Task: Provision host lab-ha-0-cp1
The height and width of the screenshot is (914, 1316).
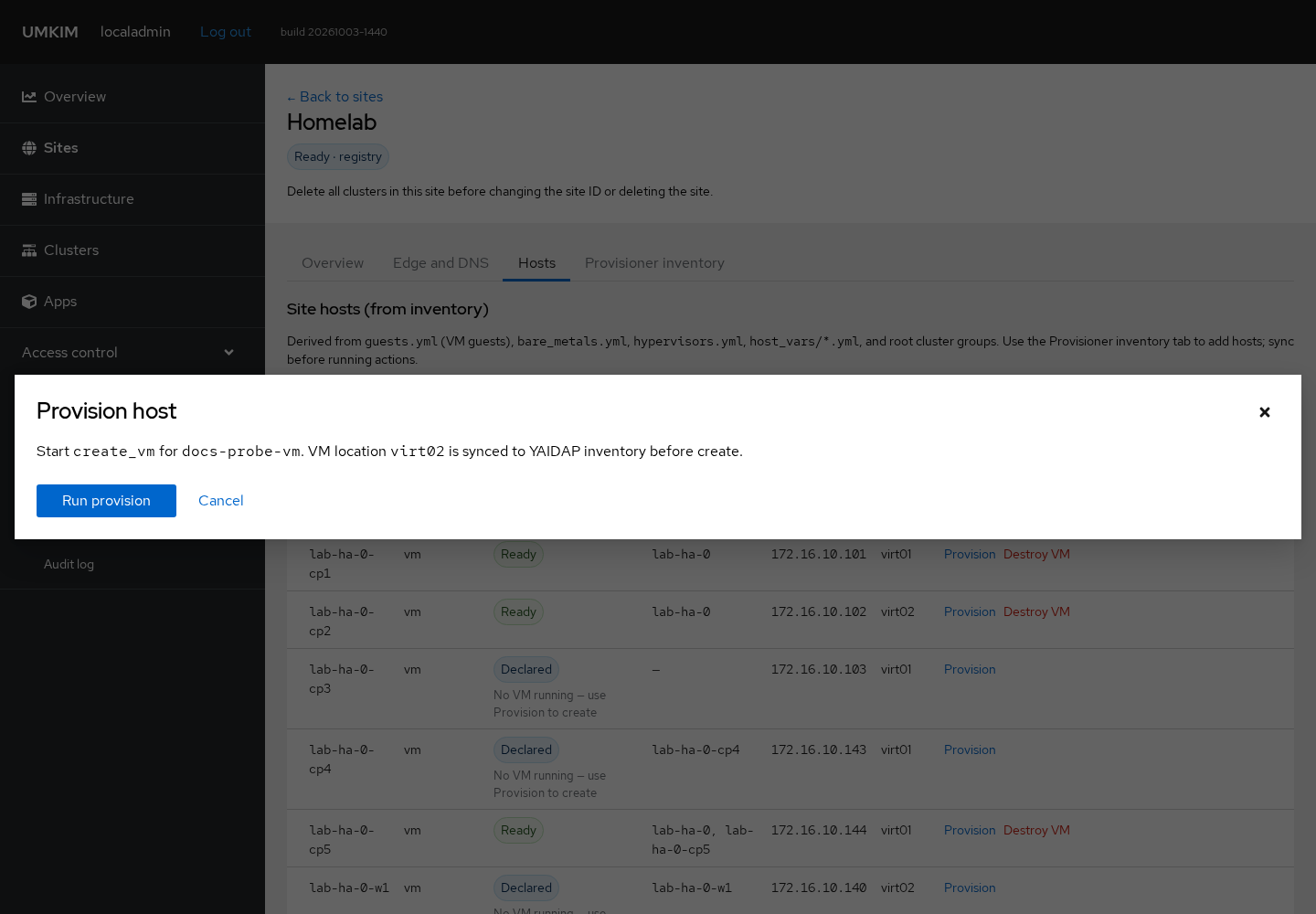Action: (970, 555)
